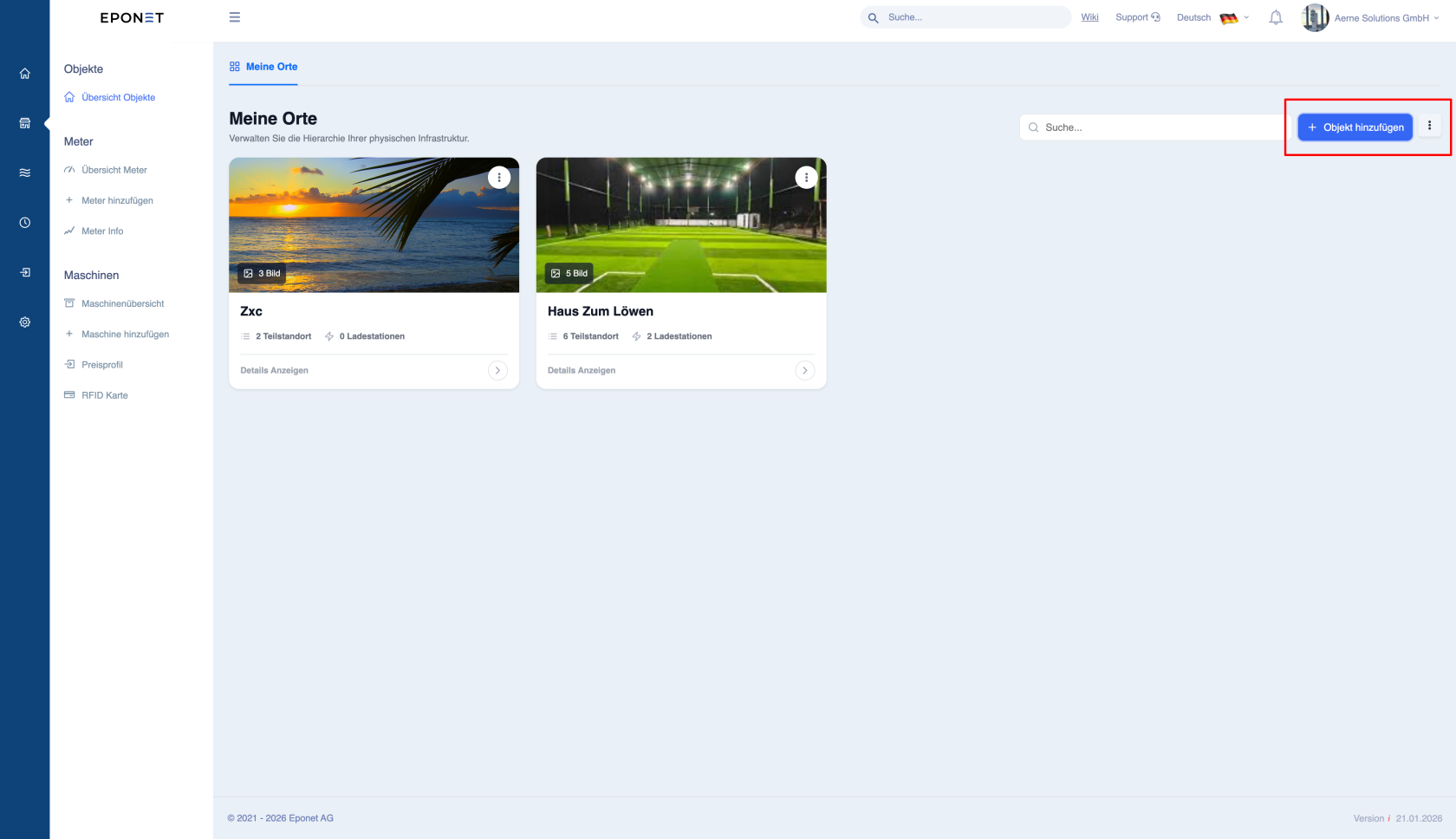Open the waves icon in left rail

(25, 172)
